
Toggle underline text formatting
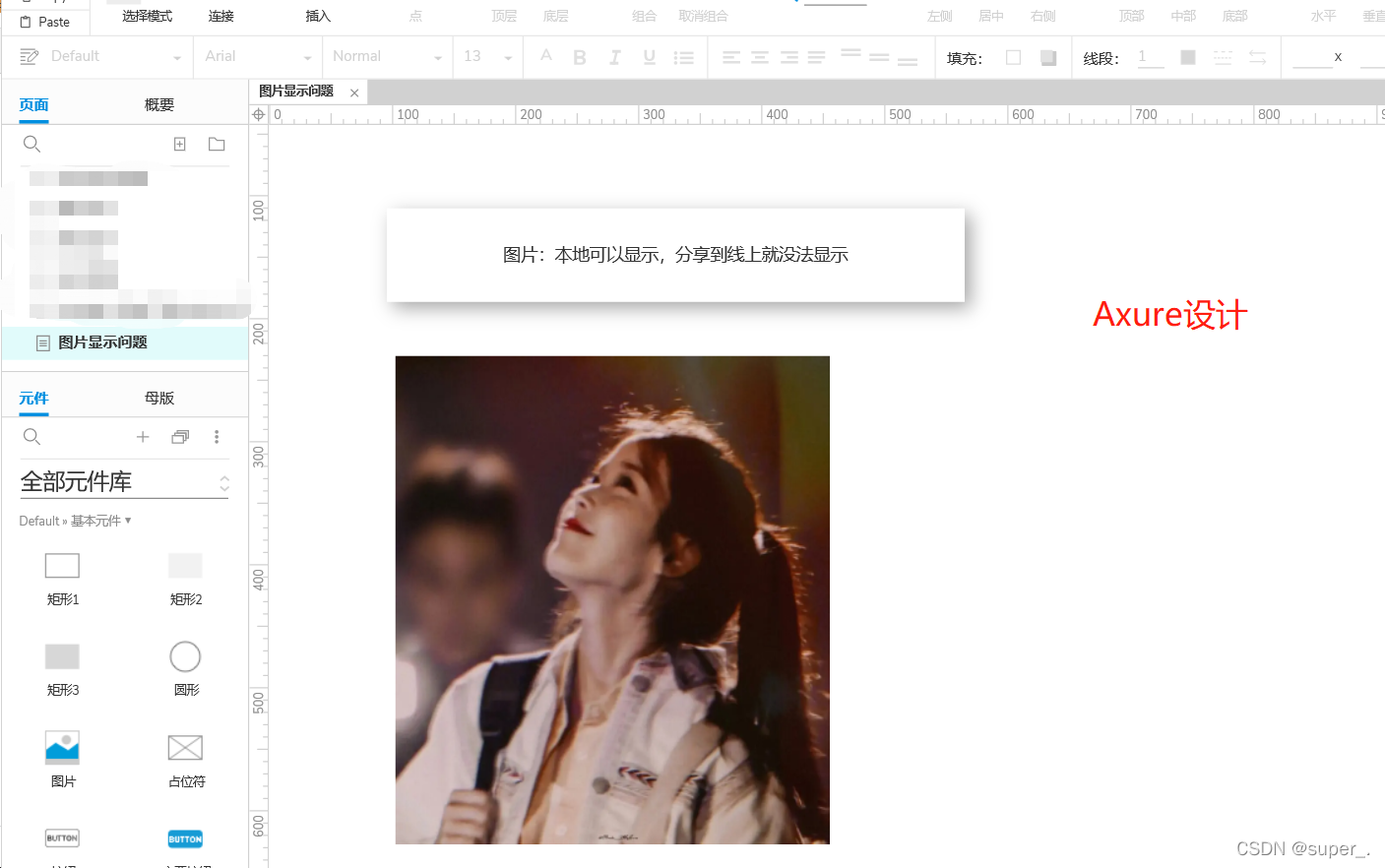click(649, 57)
